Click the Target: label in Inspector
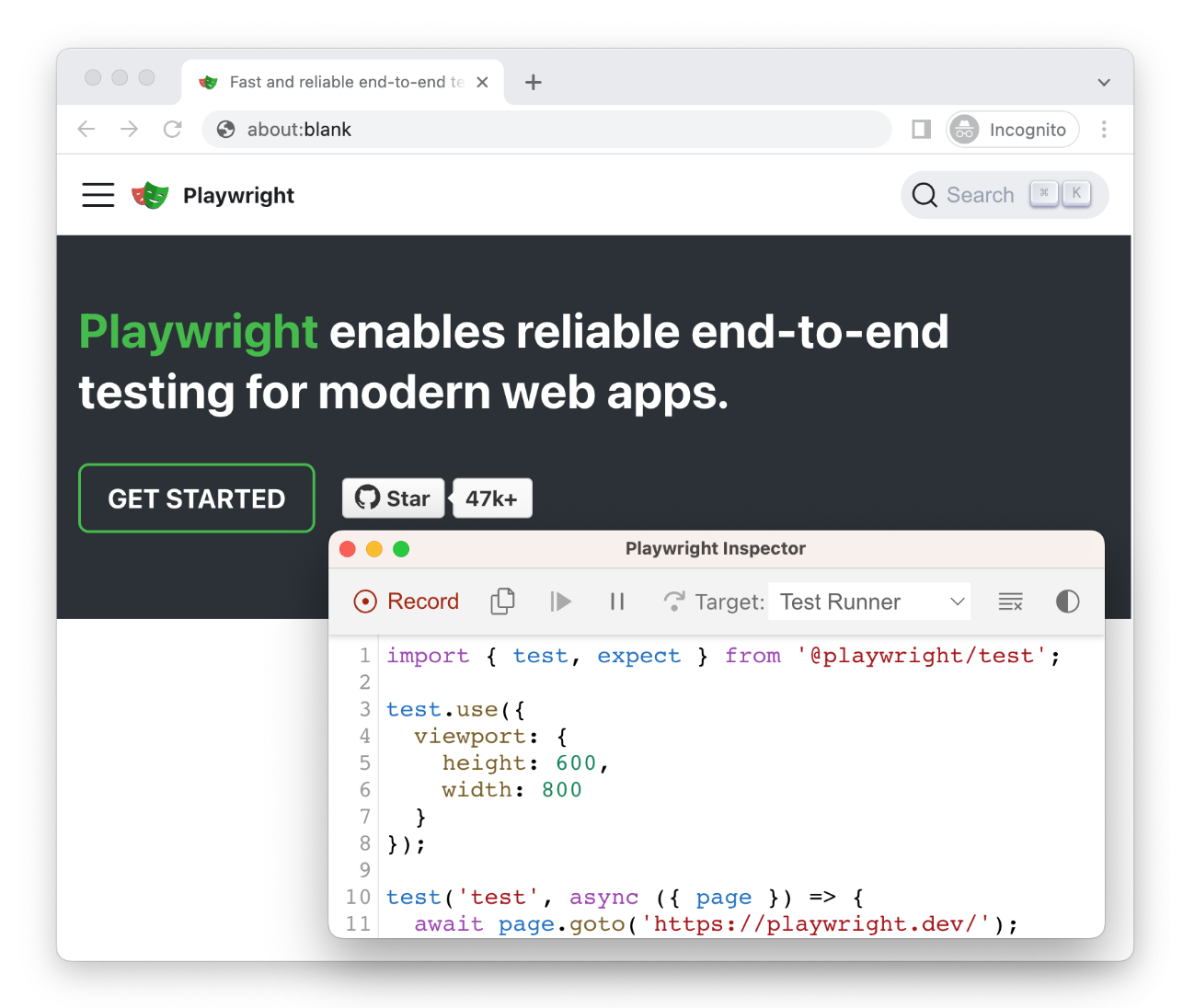Image resolution: width=1183 pixels, height=1008 pixels. point(729,602)
